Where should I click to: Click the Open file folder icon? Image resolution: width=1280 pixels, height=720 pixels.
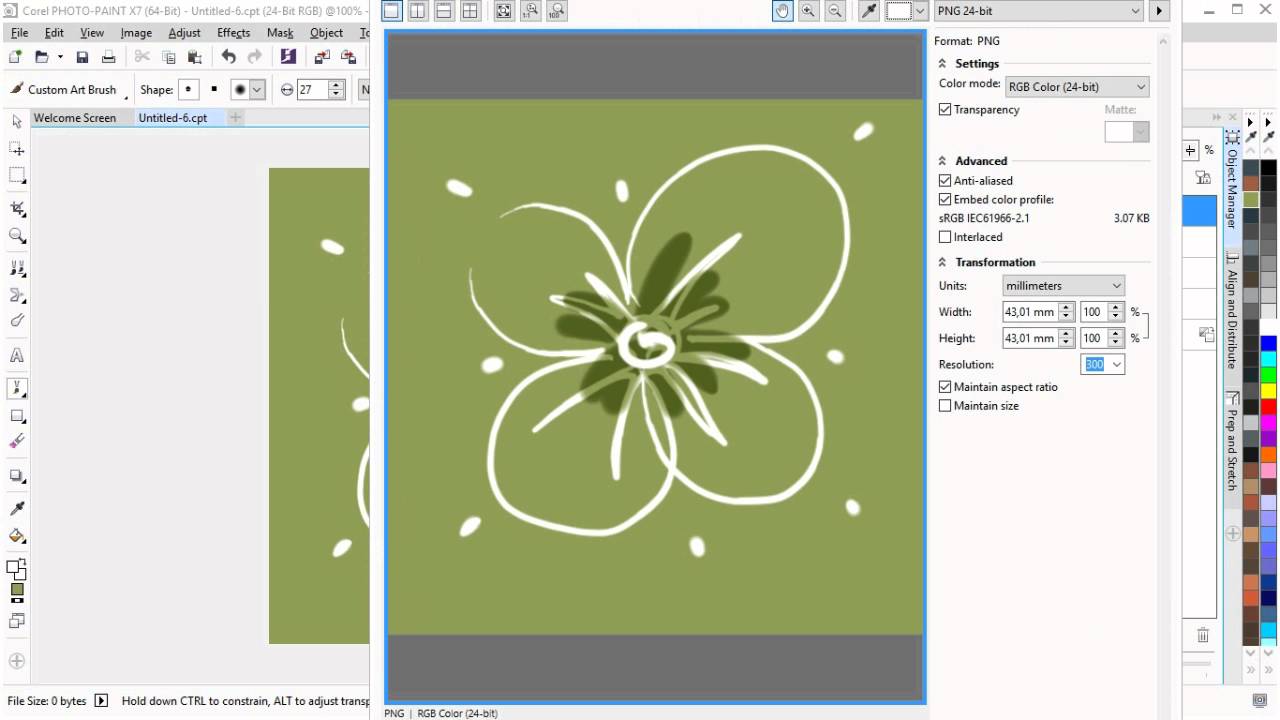[x=42, y=58]
